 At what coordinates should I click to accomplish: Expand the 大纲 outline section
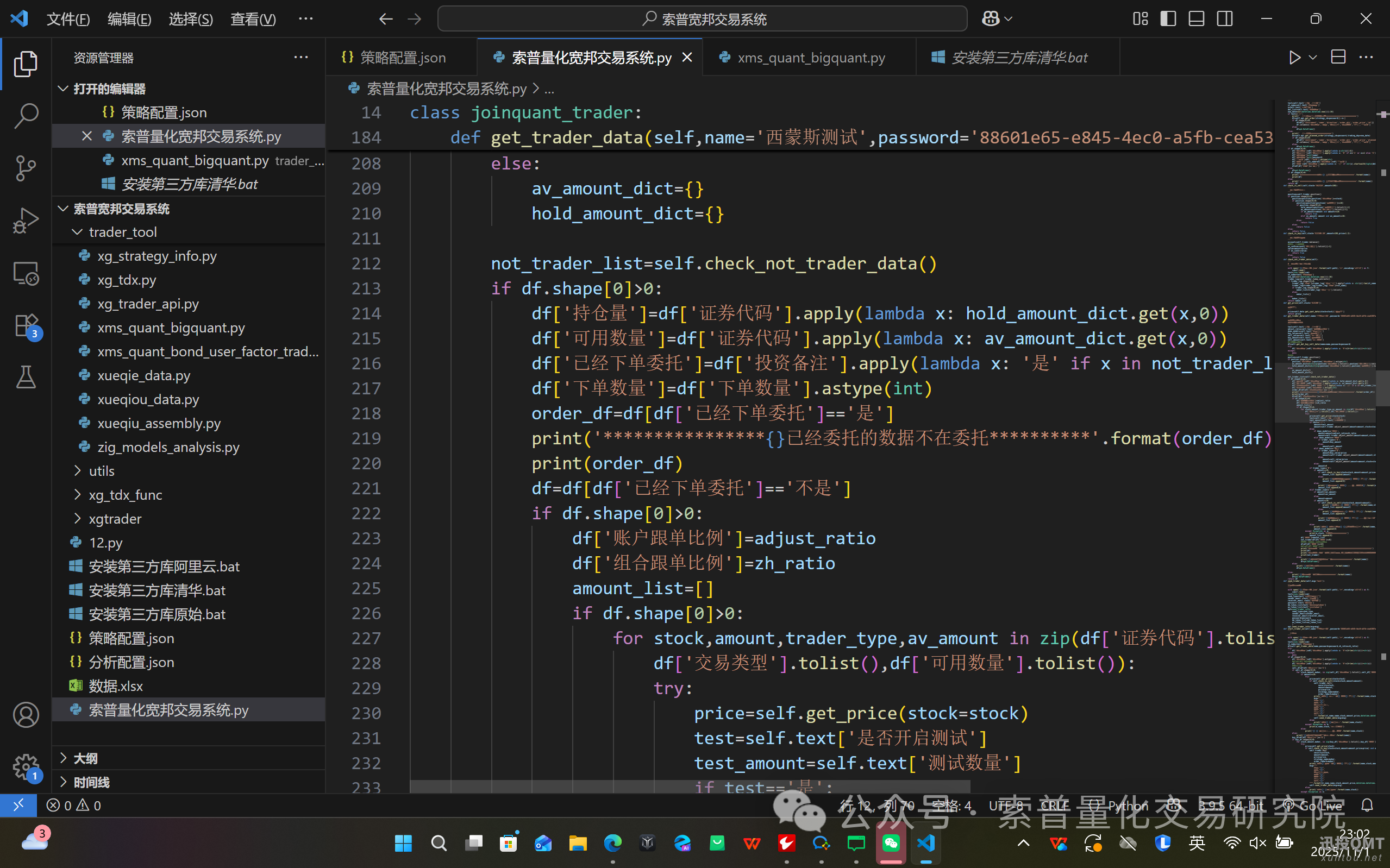tap(85, 758)
